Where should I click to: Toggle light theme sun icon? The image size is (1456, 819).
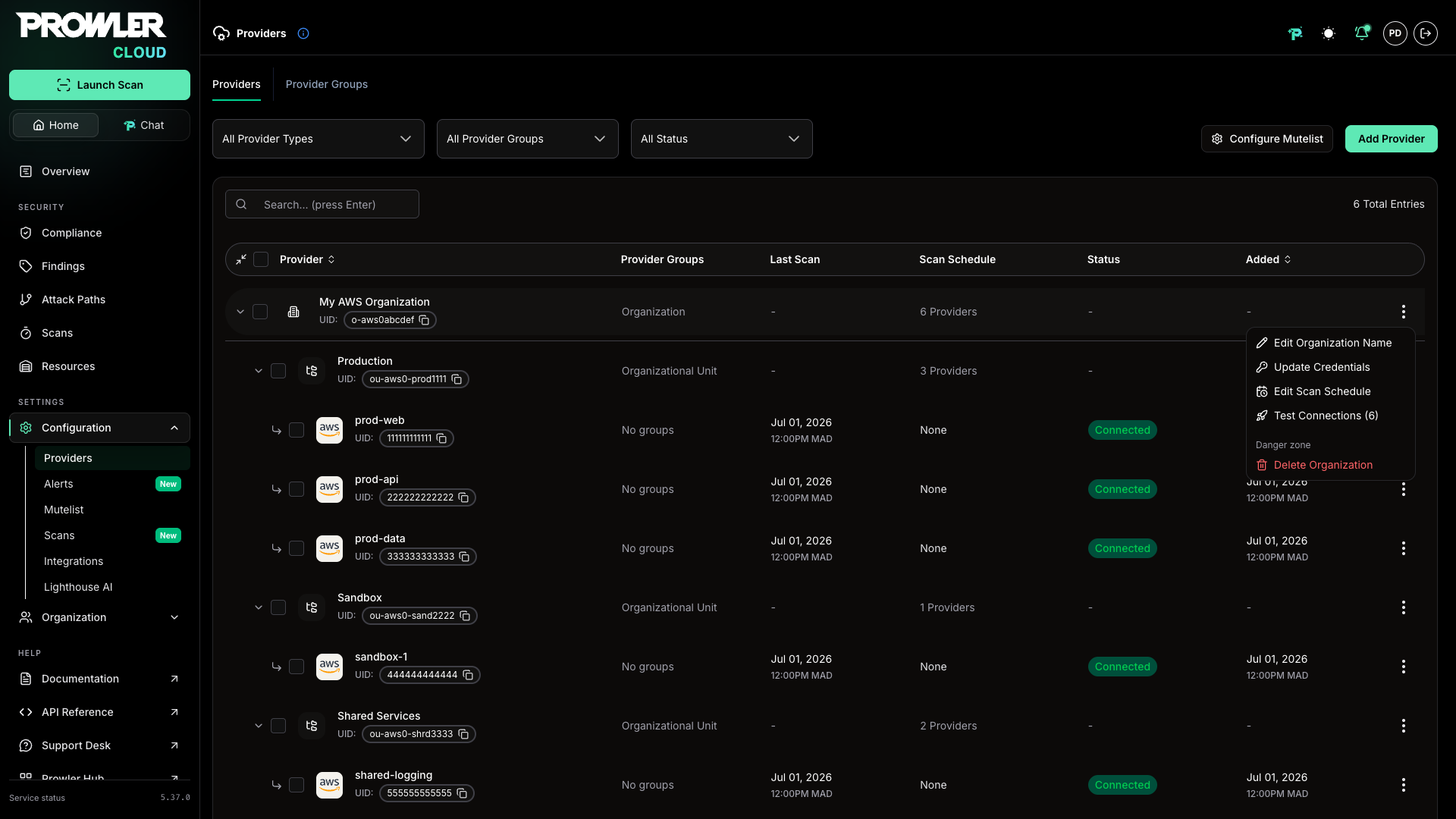[x=1329, y=33]
